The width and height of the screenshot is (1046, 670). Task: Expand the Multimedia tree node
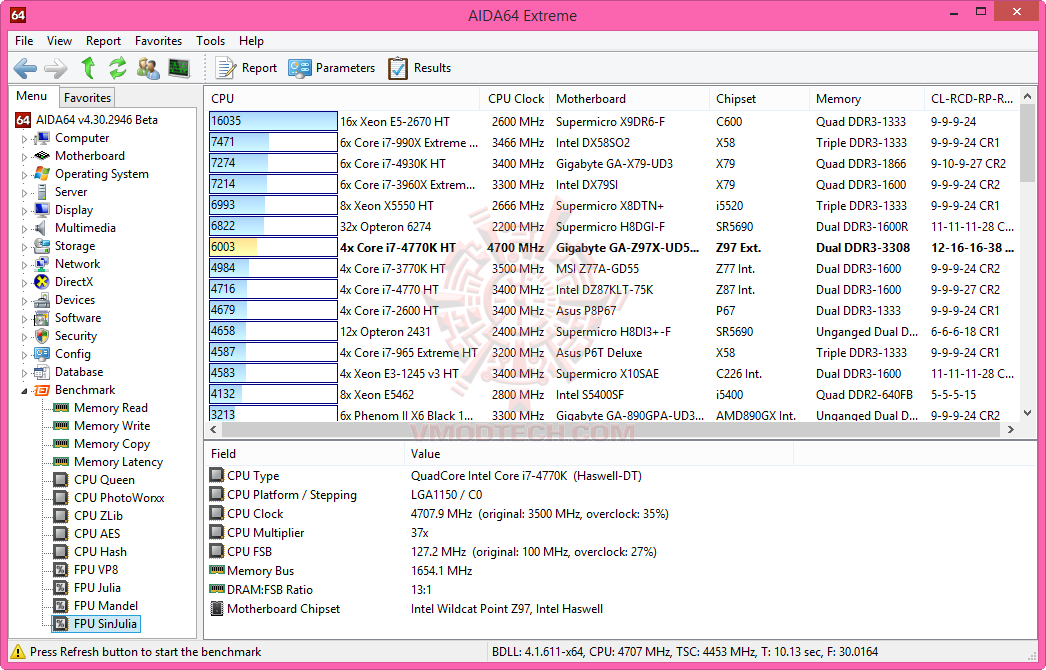[25, 229]
